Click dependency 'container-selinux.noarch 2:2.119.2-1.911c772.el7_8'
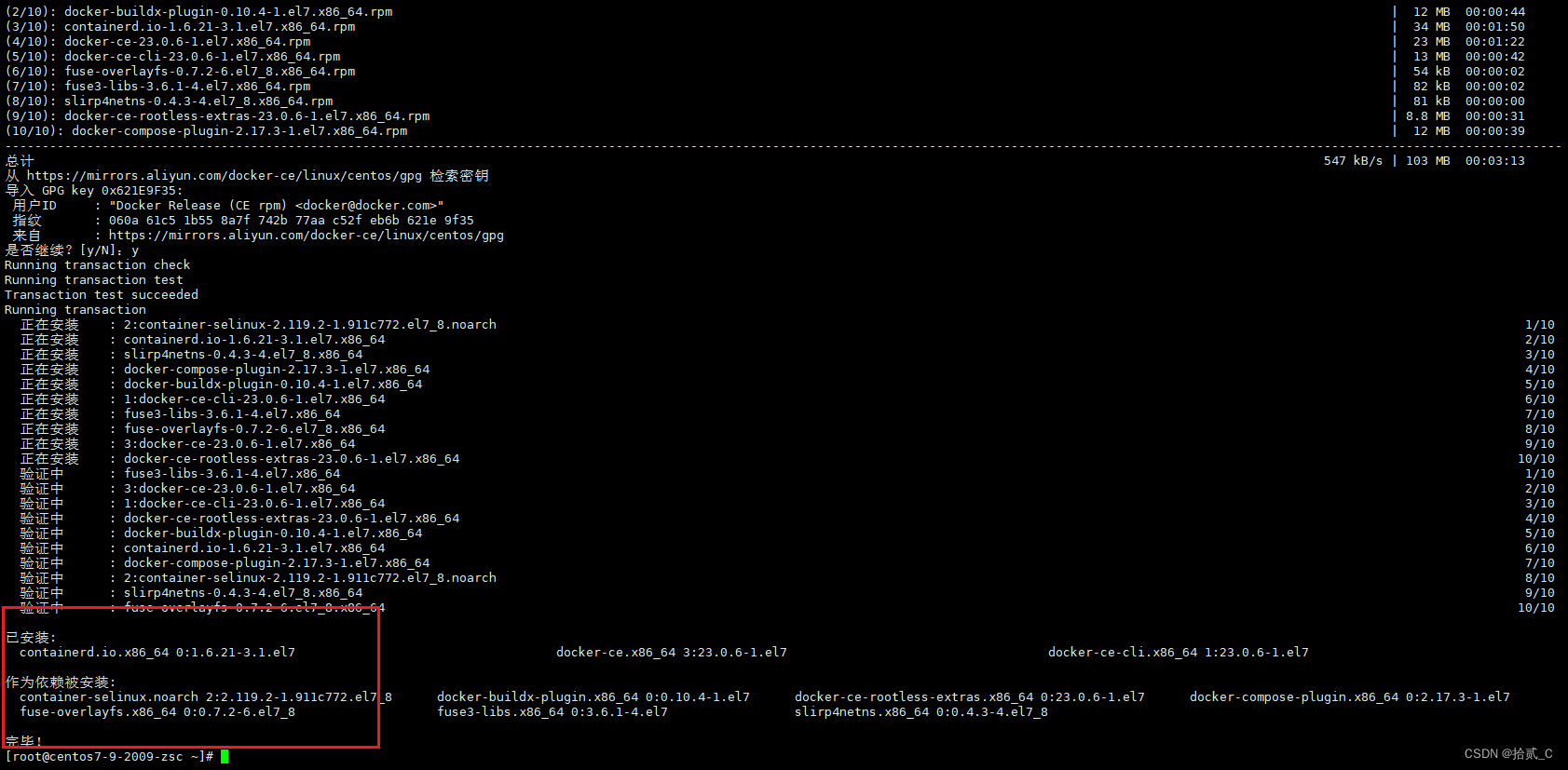Viewport: 1568px width, 770px height. click(206, 696)
